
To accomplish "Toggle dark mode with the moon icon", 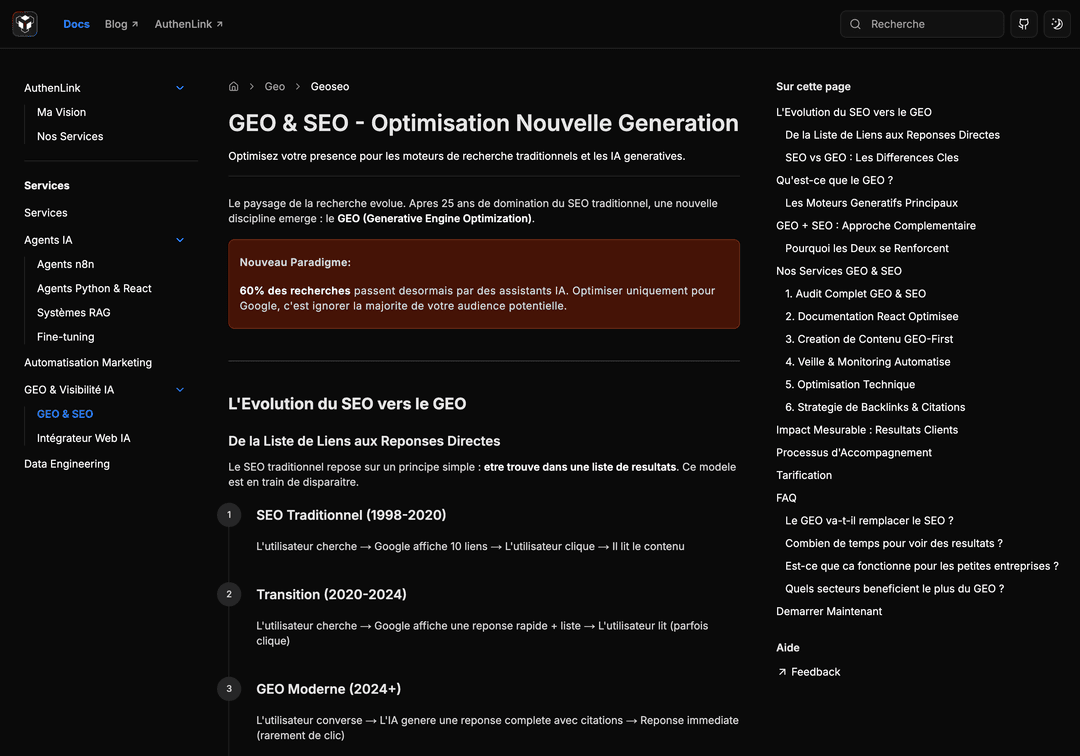I will point(1057,23).
